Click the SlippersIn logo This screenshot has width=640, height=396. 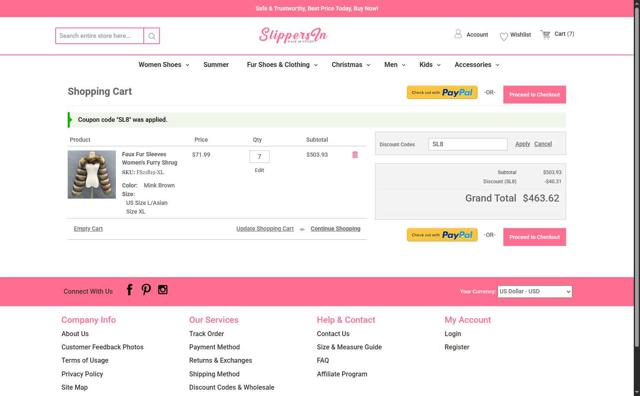pyautogui.click(x=293, y=36)
